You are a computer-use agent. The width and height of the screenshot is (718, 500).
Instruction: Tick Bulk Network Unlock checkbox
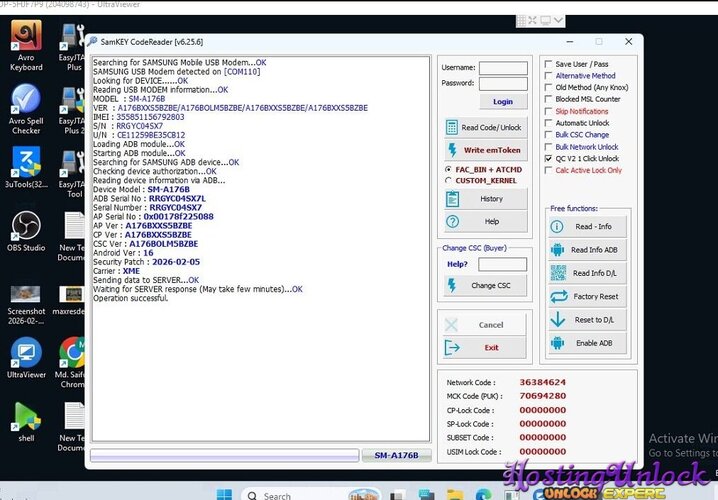coord(548,147)
